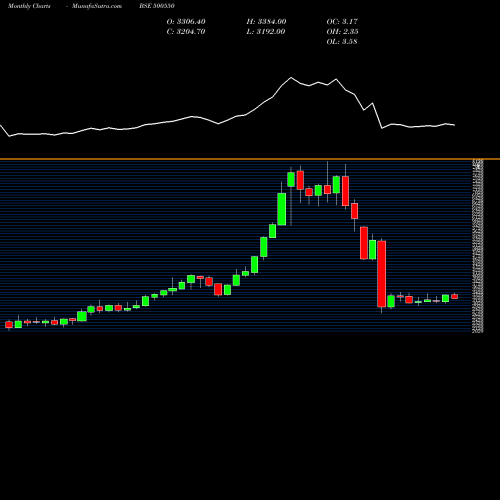Click the peak of the white line chart

coord(291,78)
